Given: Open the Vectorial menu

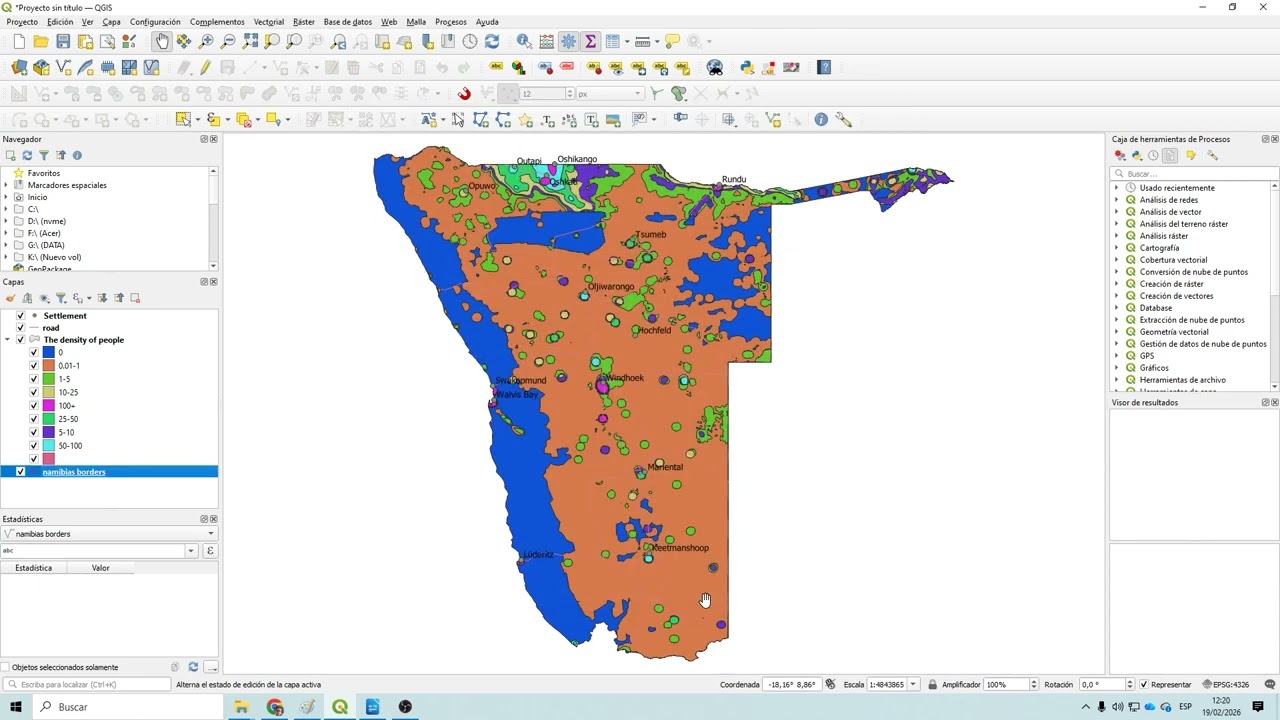Looking at the screenshot, I should 268,21.
